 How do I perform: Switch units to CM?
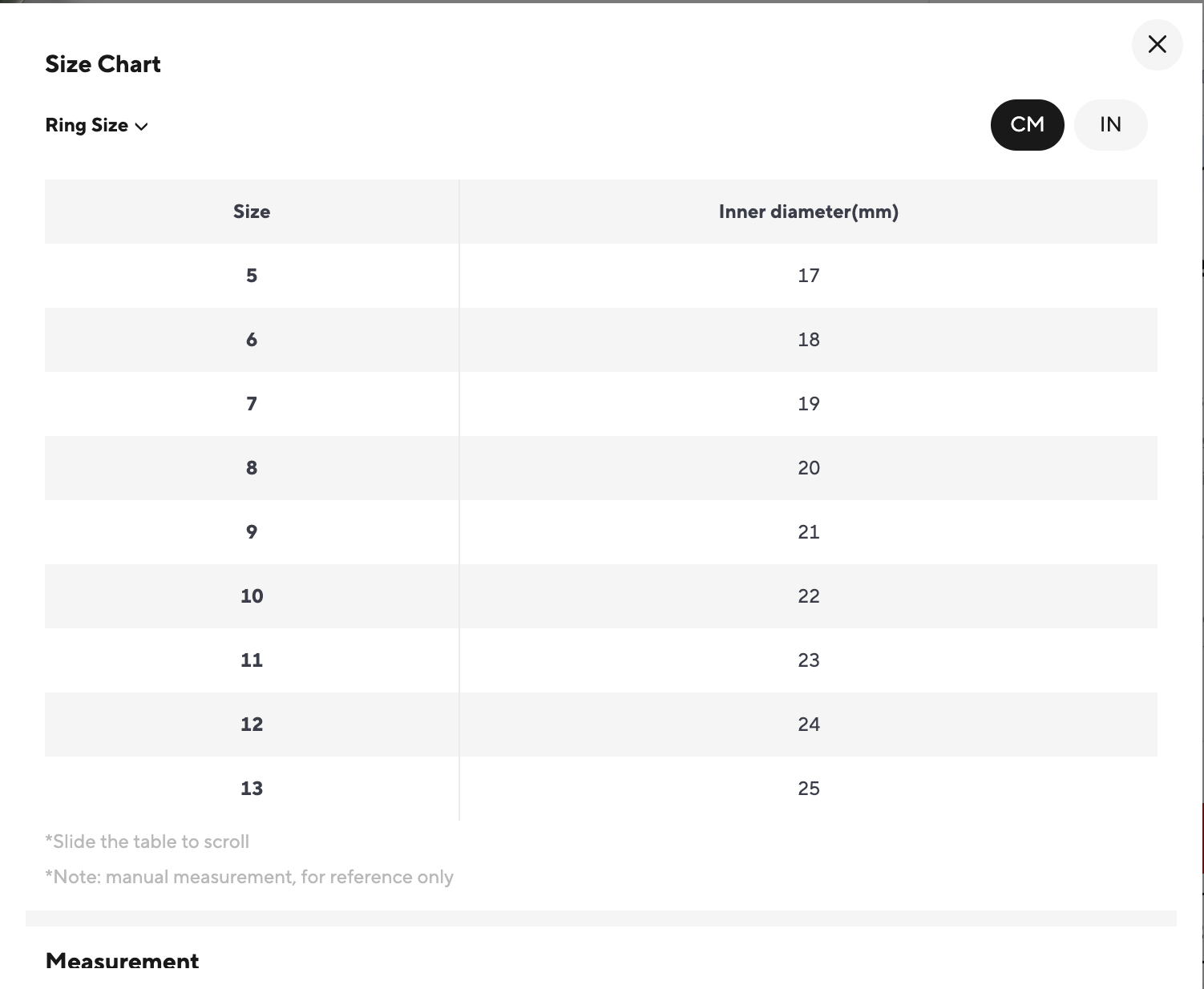[x=1027, y=125]
